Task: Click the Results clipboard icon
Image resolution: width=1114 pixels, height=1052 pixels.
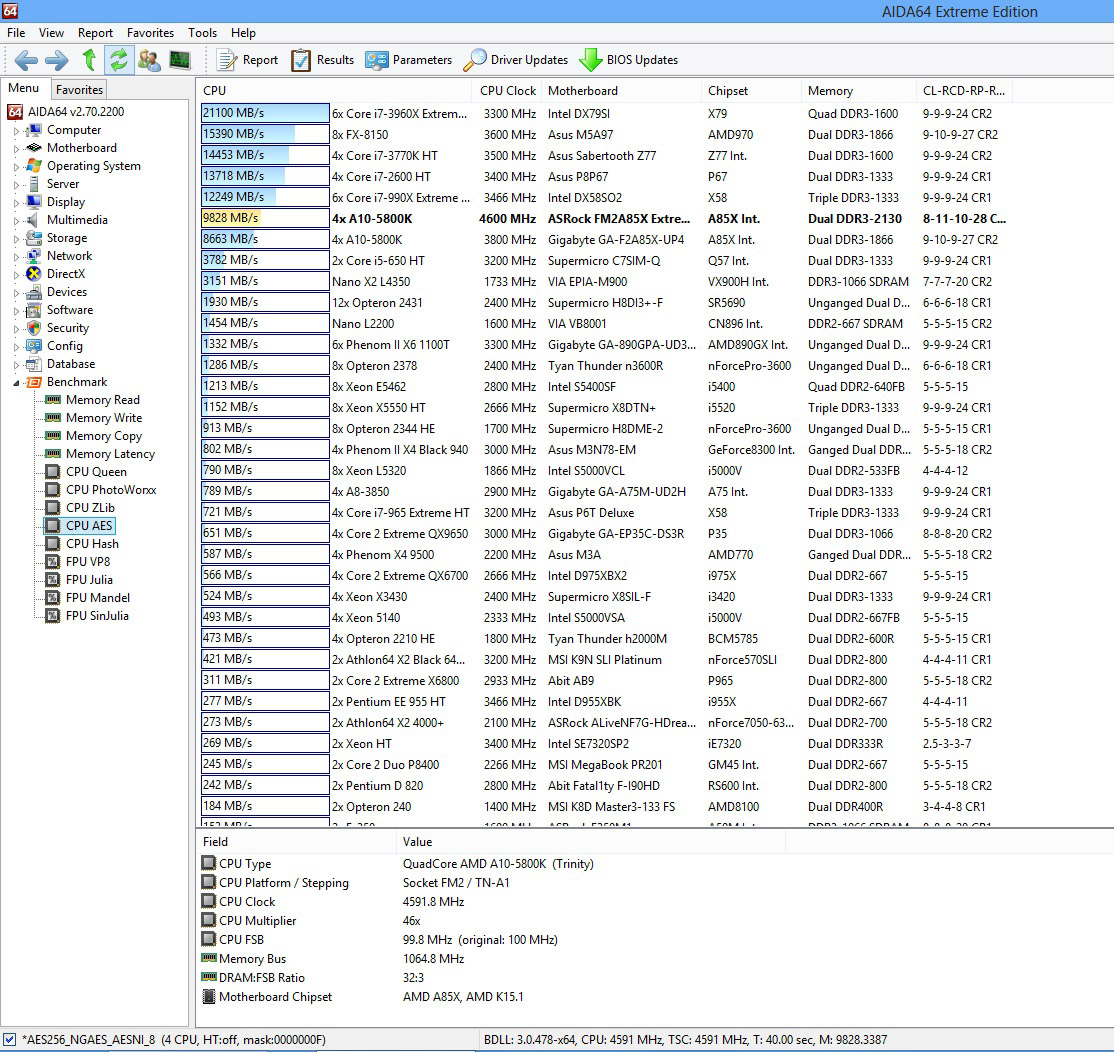Action: tap(301, 60)
